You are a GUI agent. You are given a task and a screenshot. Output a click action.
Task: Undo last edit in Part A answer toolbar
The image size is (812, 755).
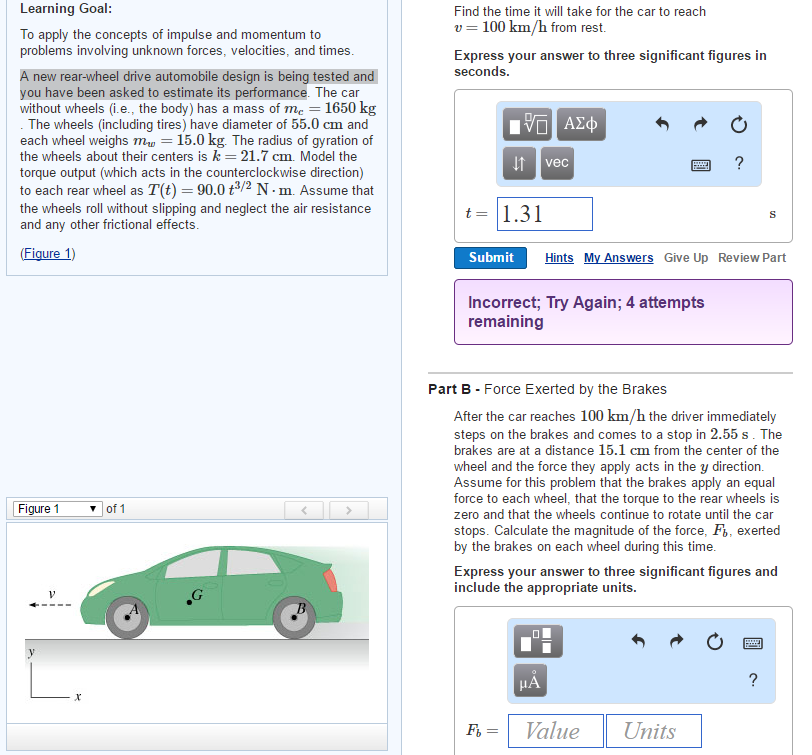point(661,126)
